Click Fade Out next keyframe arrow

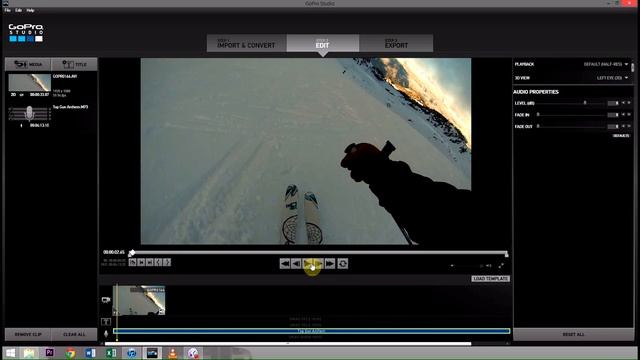tap(629, 127)
